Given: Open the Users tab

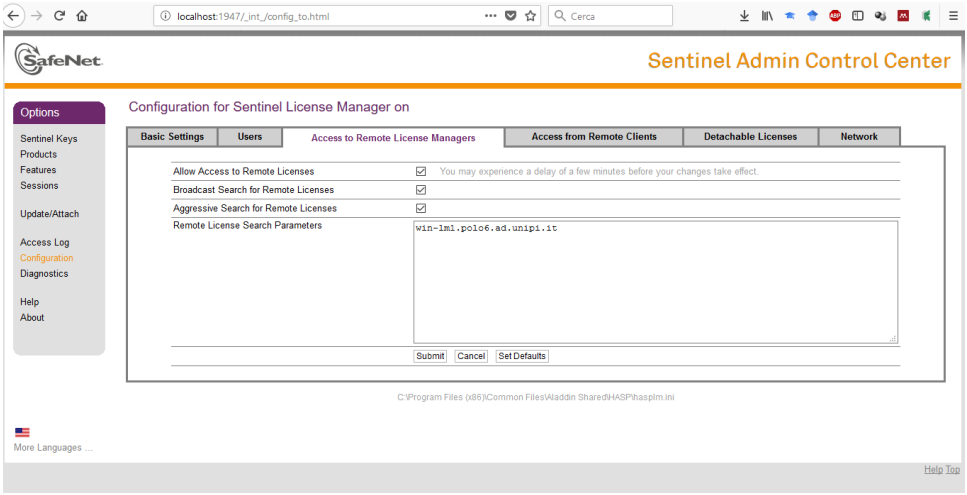Looking at the screenshot, I should [250, 137].
